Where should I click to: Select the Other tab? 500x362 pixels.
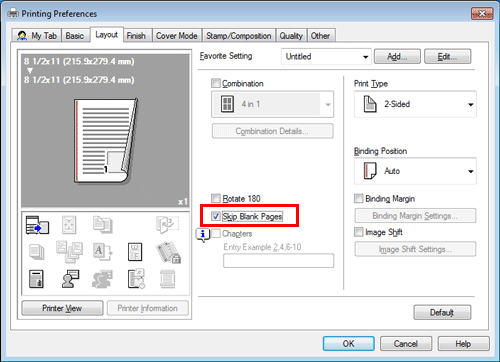coord(320,36)
